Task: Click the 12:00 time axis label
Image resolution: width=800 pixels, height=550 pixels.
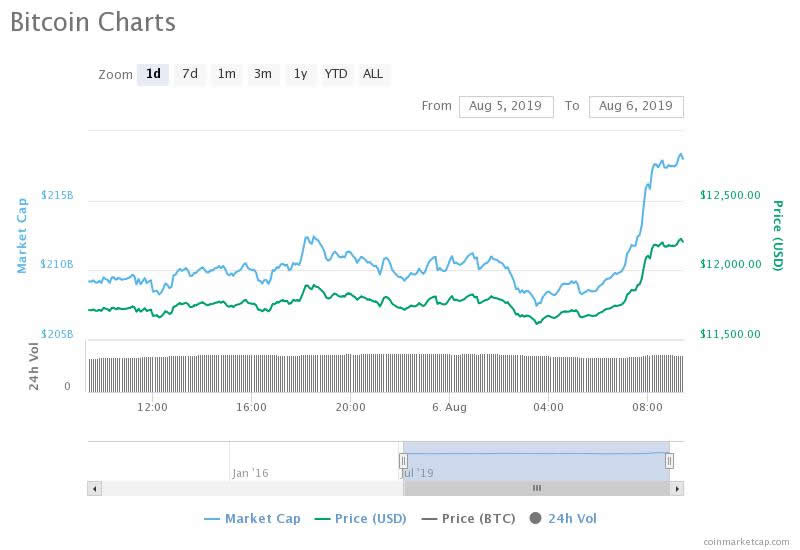Action: point(152,407)
